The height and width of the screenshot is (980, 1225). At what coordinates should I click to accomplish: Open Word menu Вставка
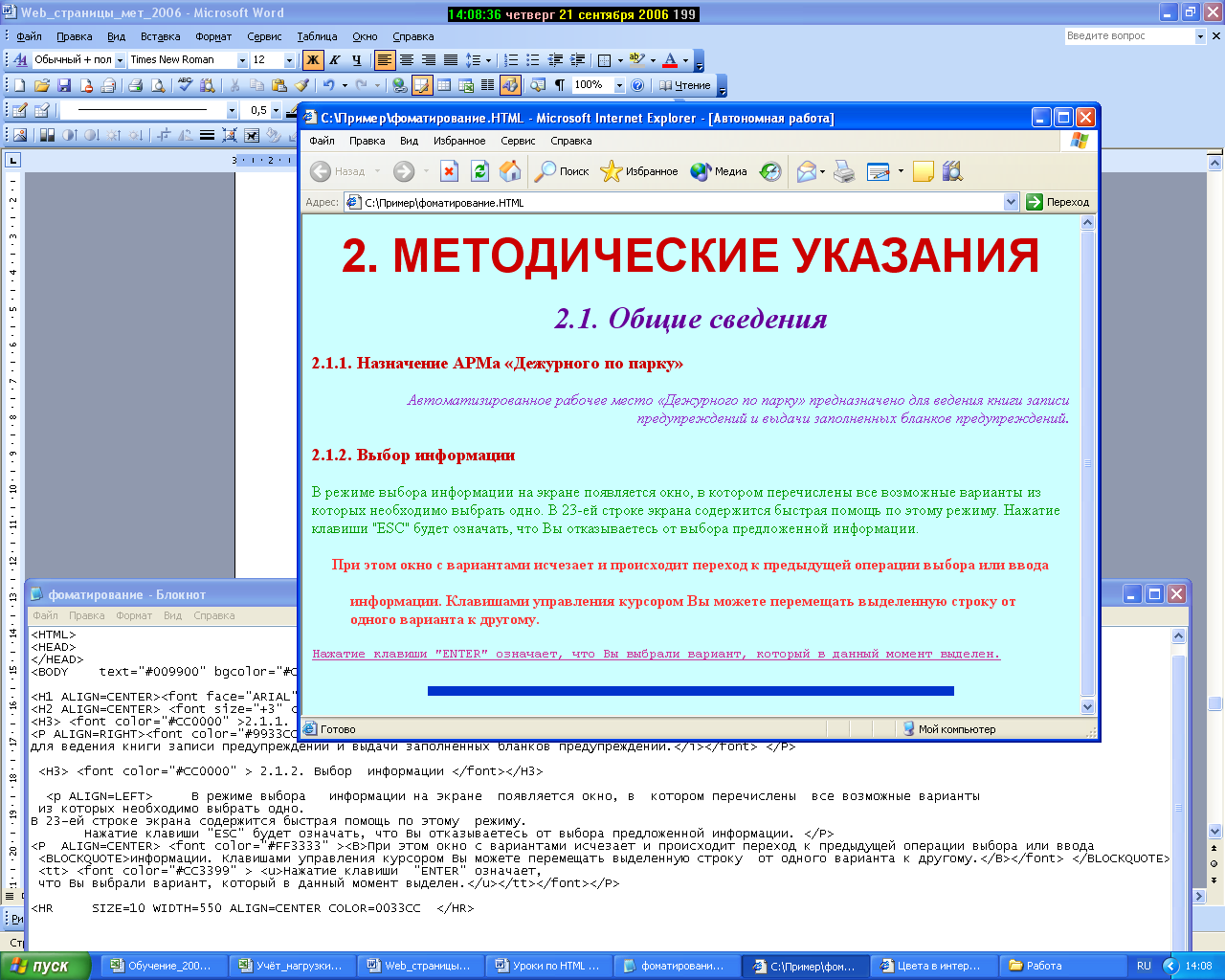(160, 36)
